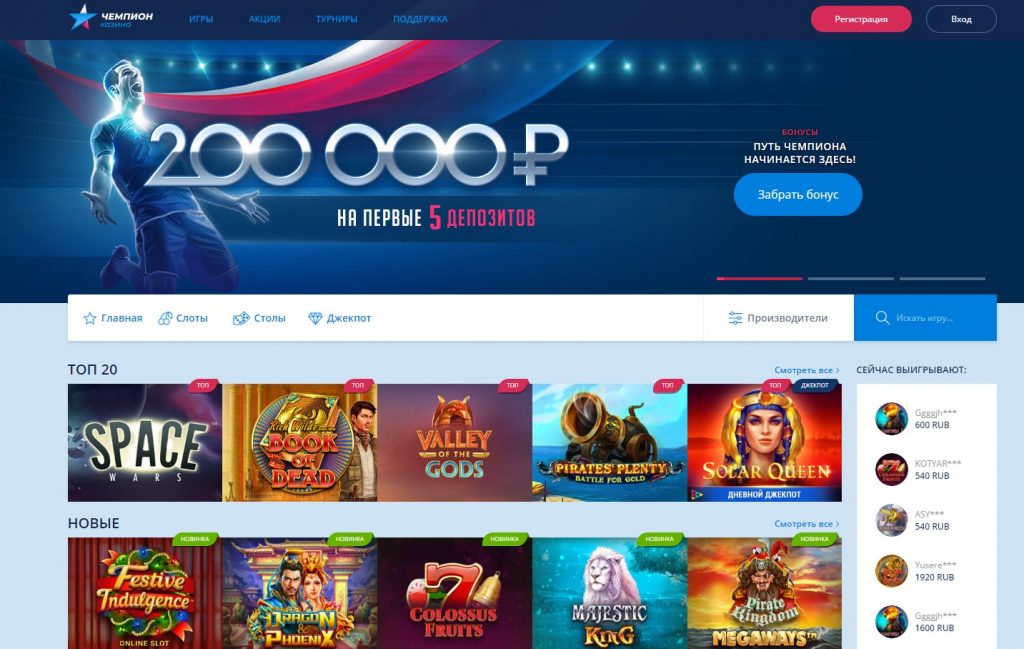Open Слоты via its cherries icon

tap(165, 318)
